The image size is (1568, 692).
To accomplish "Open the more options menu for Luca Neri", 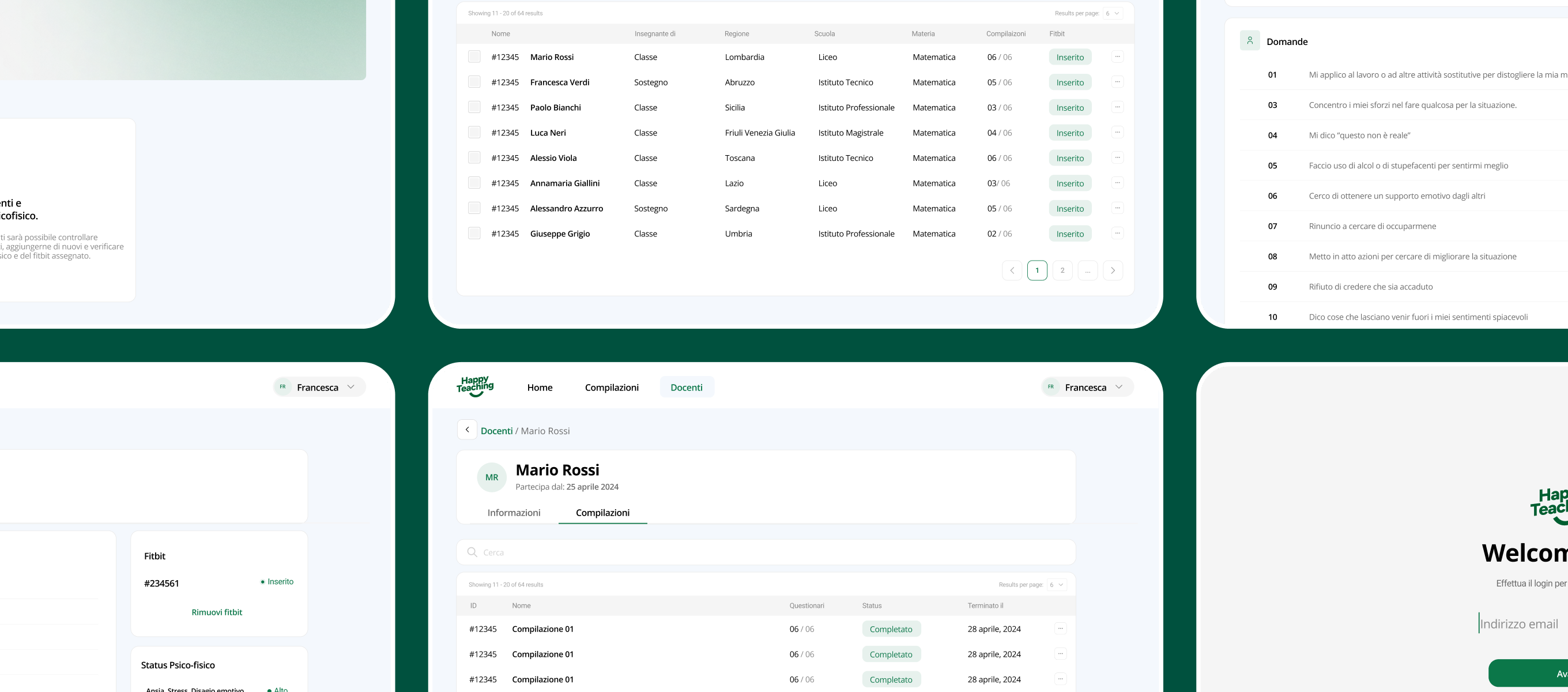I will (1117, 132).
